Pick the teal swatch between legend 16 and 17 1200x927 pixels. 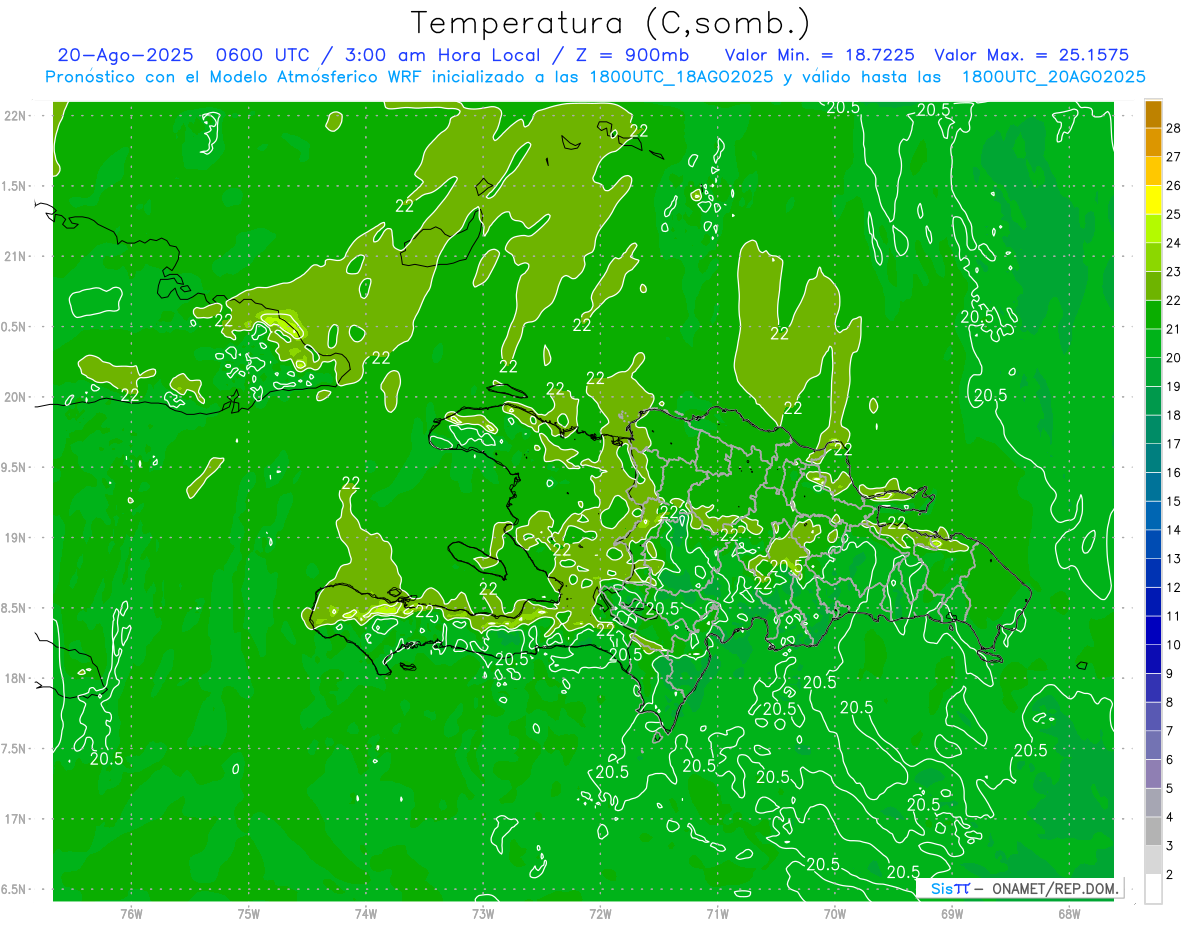1153,458
